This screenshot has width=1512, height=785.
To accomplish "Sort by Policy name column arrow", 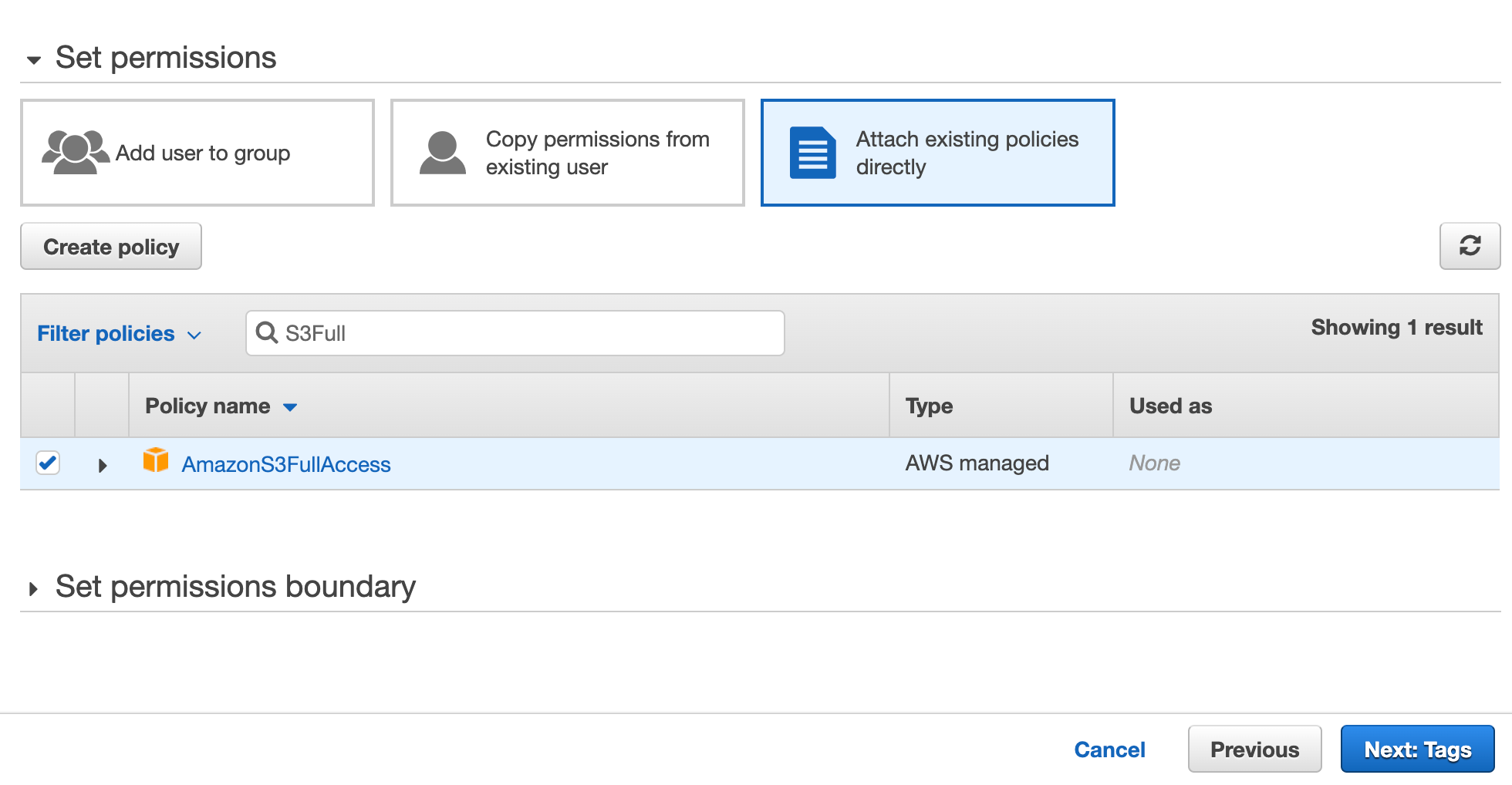I will pyautogui.click(x=290, y=407).
